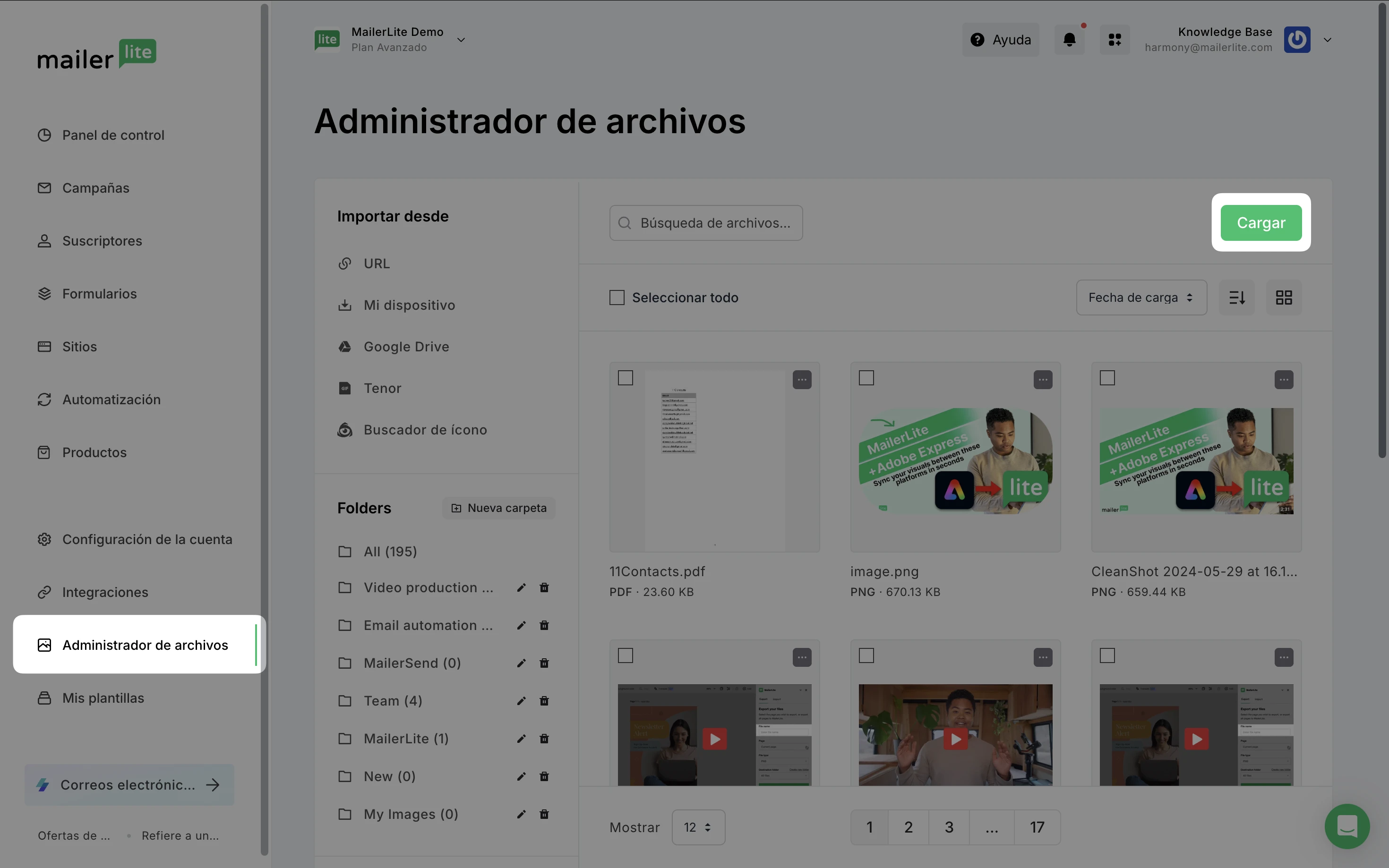This screenshot has width=1389, height=868.
Task: Expand the MailerLite Demo account switcher
Action: point(461,40)
